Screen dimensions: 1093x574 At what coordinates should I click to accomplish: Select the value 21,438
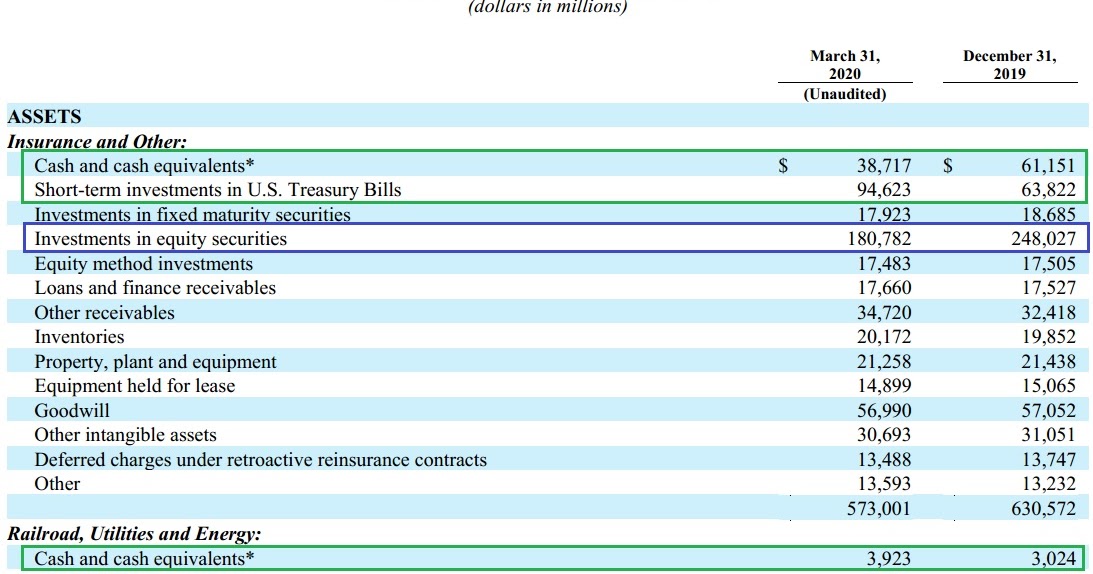pos(1048,361)
